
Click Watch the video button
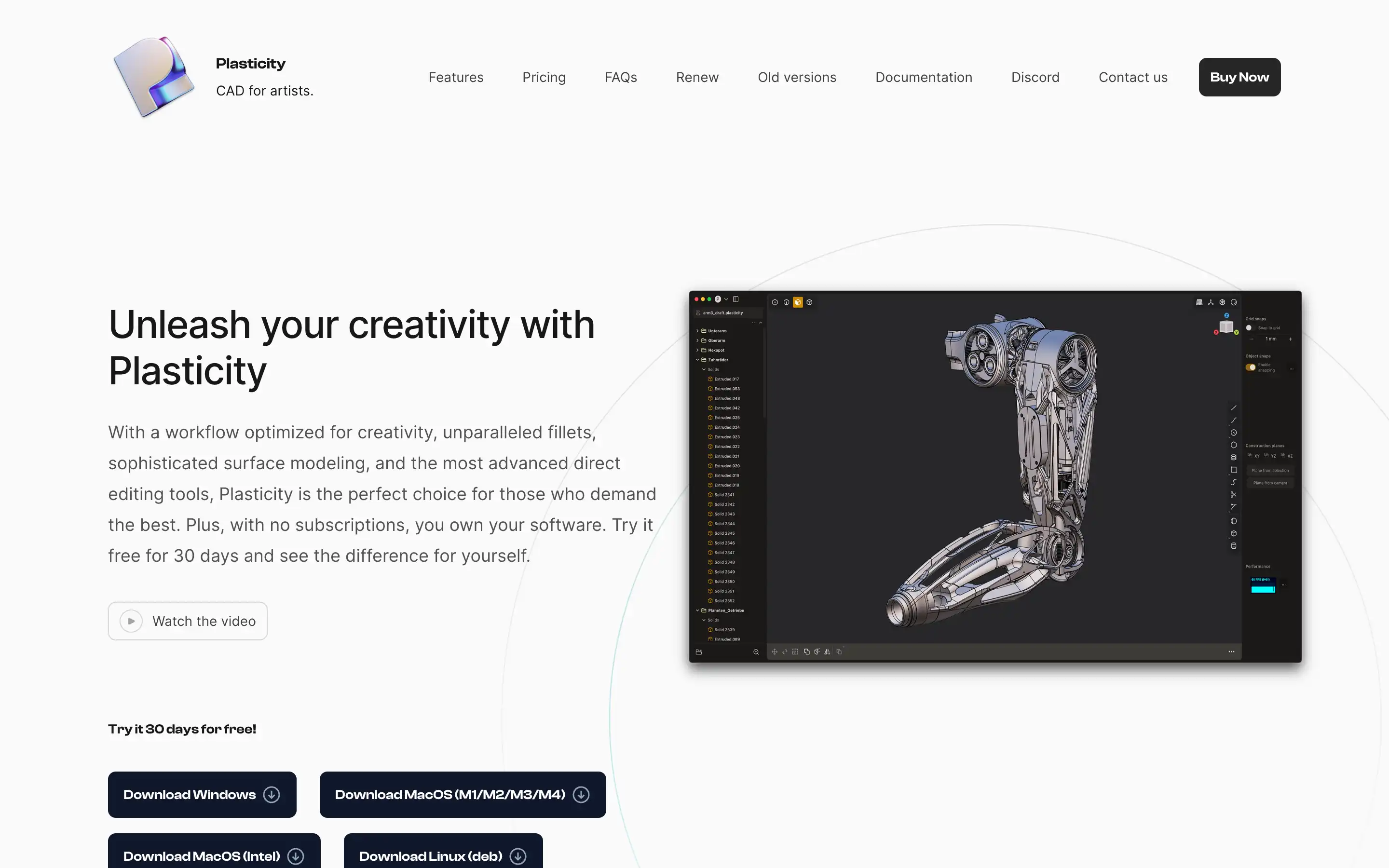click(188, 621)
